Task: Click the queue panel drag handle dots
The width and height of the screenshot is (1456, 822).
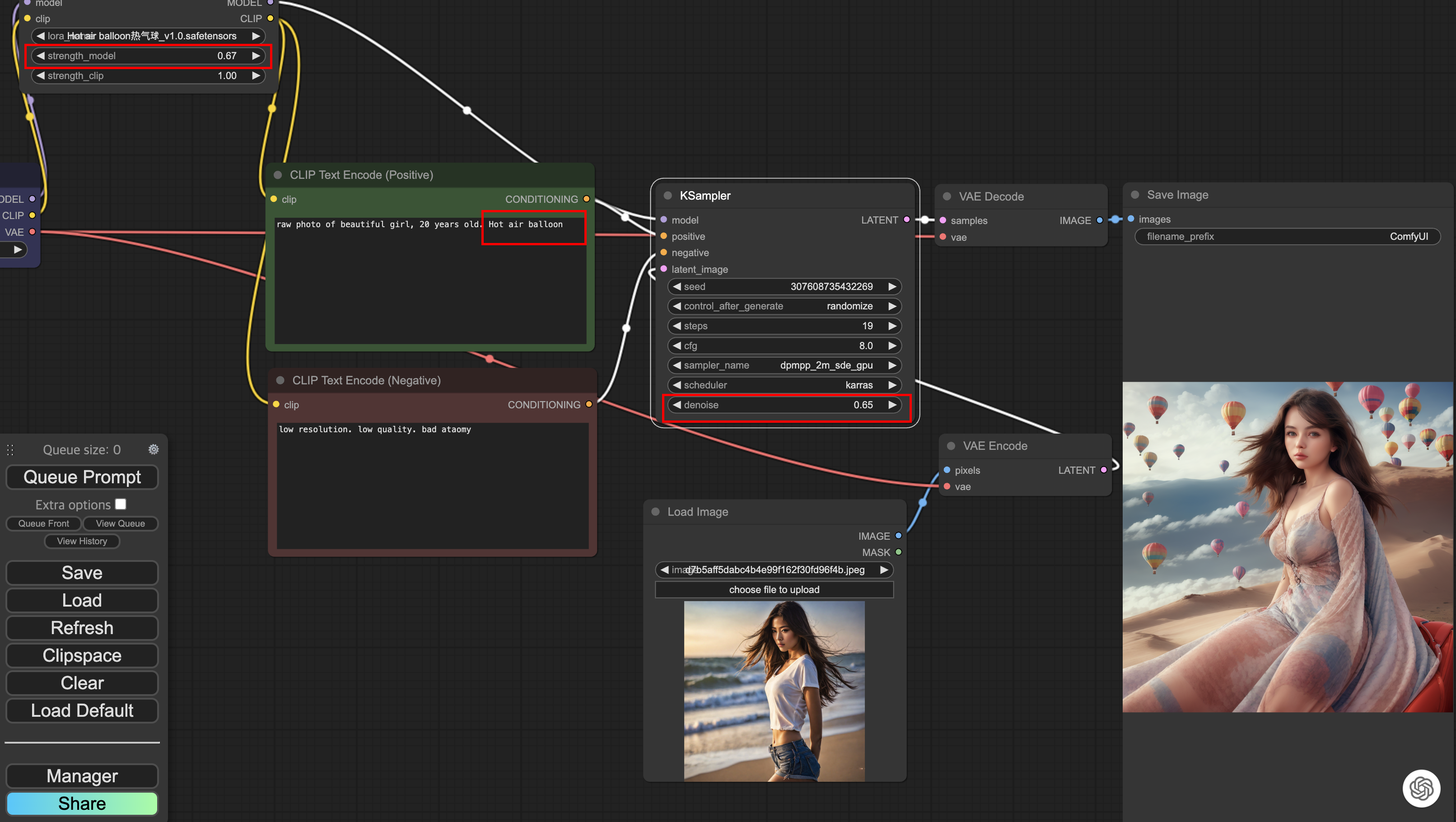Action: click(x=10, y=450)
